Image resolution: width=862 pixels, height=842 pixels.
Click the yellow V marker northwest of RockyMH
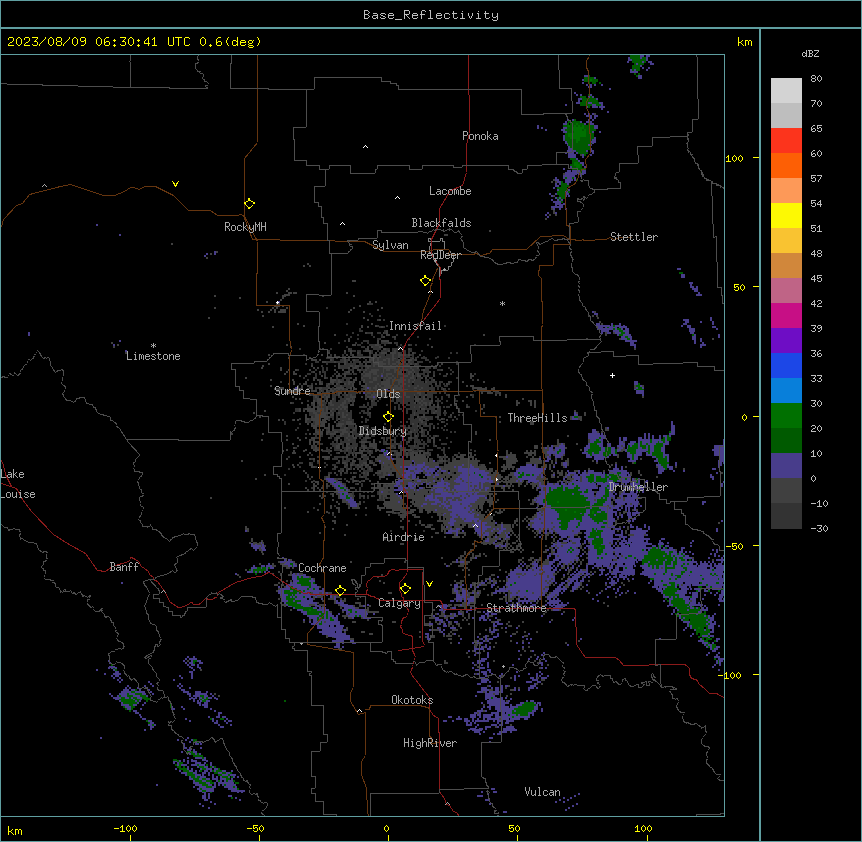coord(175,184)
